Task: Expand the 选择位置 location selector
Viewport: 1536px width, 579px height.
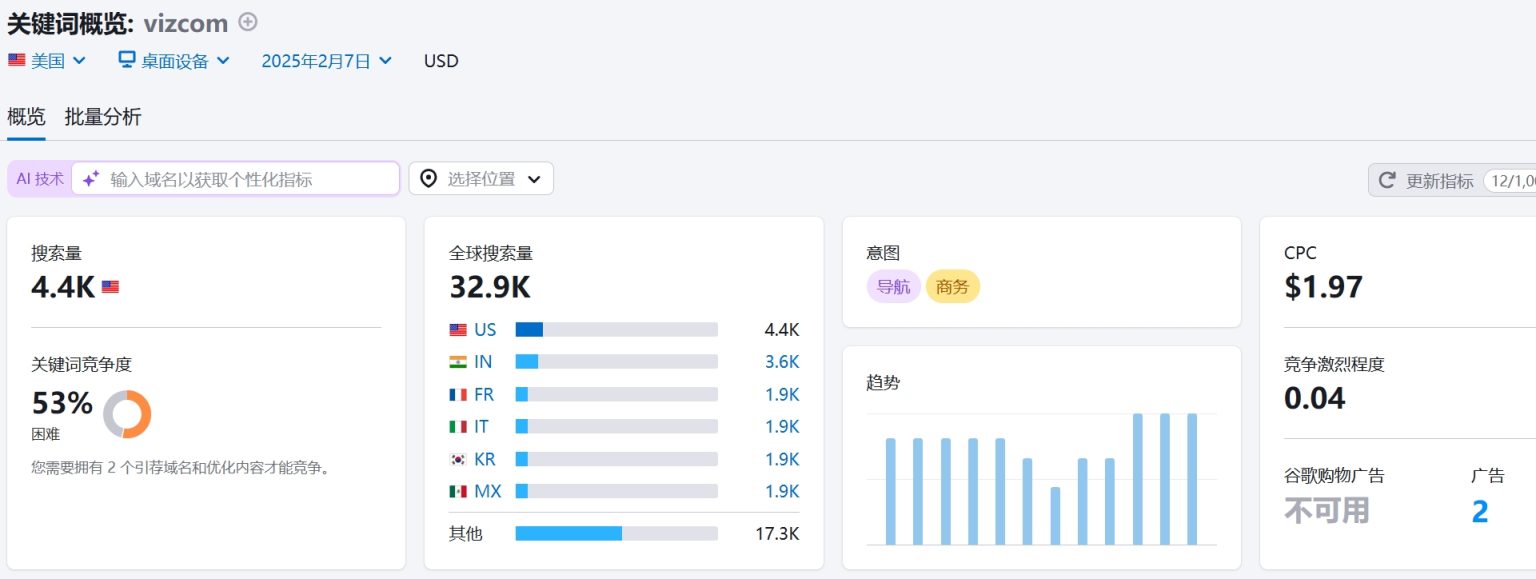Action: [x=481, y=179]
